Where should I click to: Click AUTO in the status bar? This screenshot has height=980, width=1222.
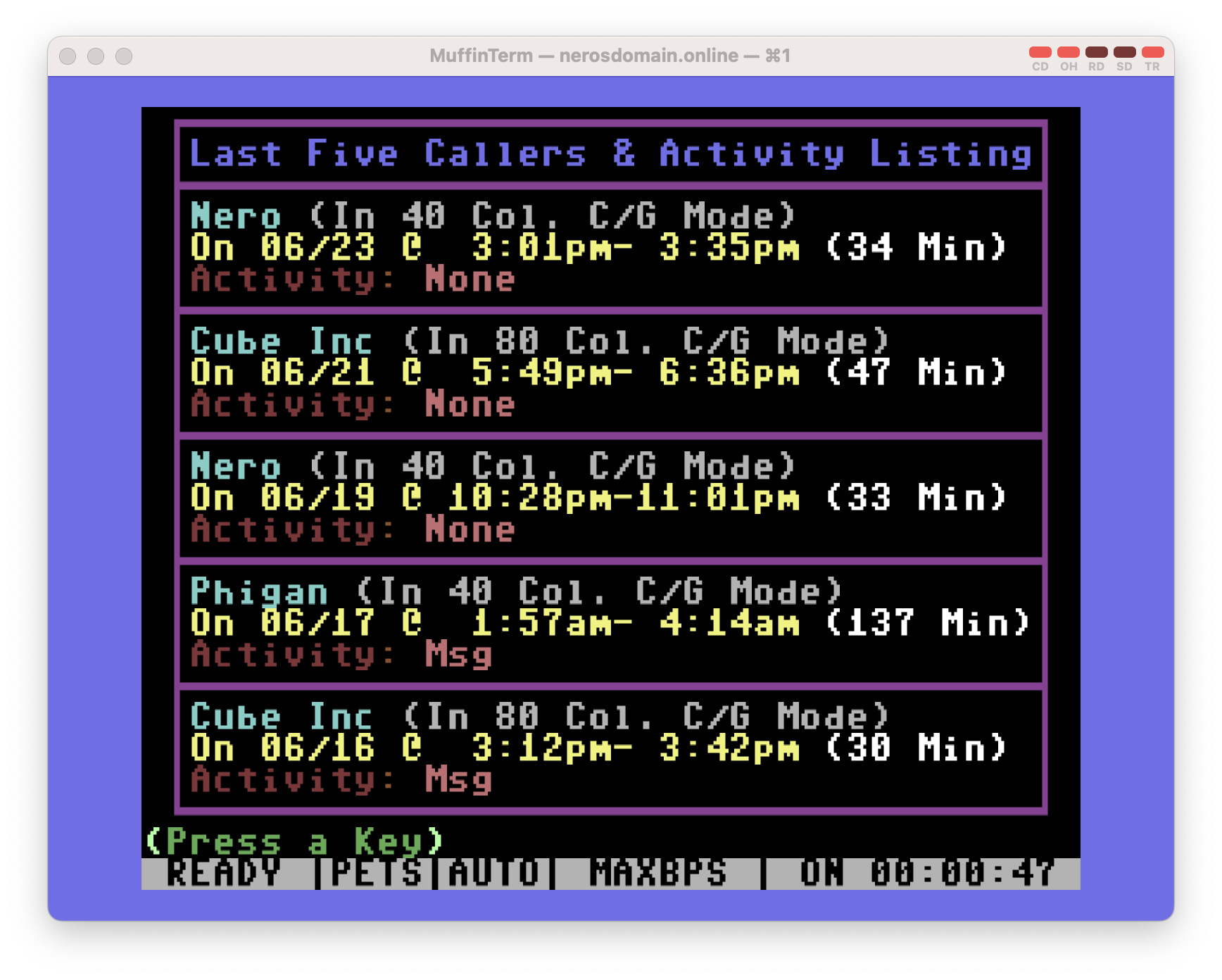point(493,873)
